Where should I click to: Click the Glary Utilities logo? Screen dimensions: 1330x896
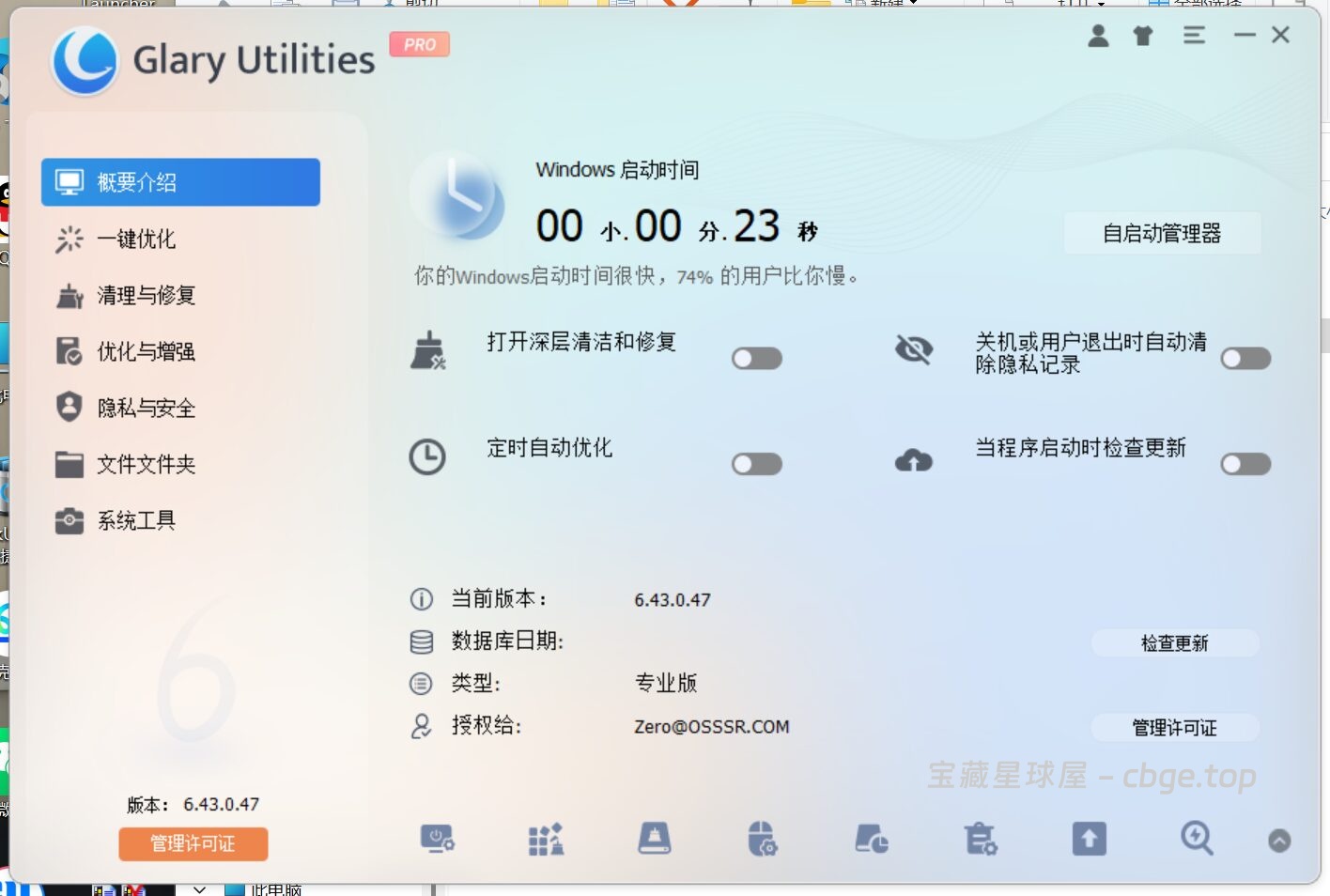pos(85,61)
